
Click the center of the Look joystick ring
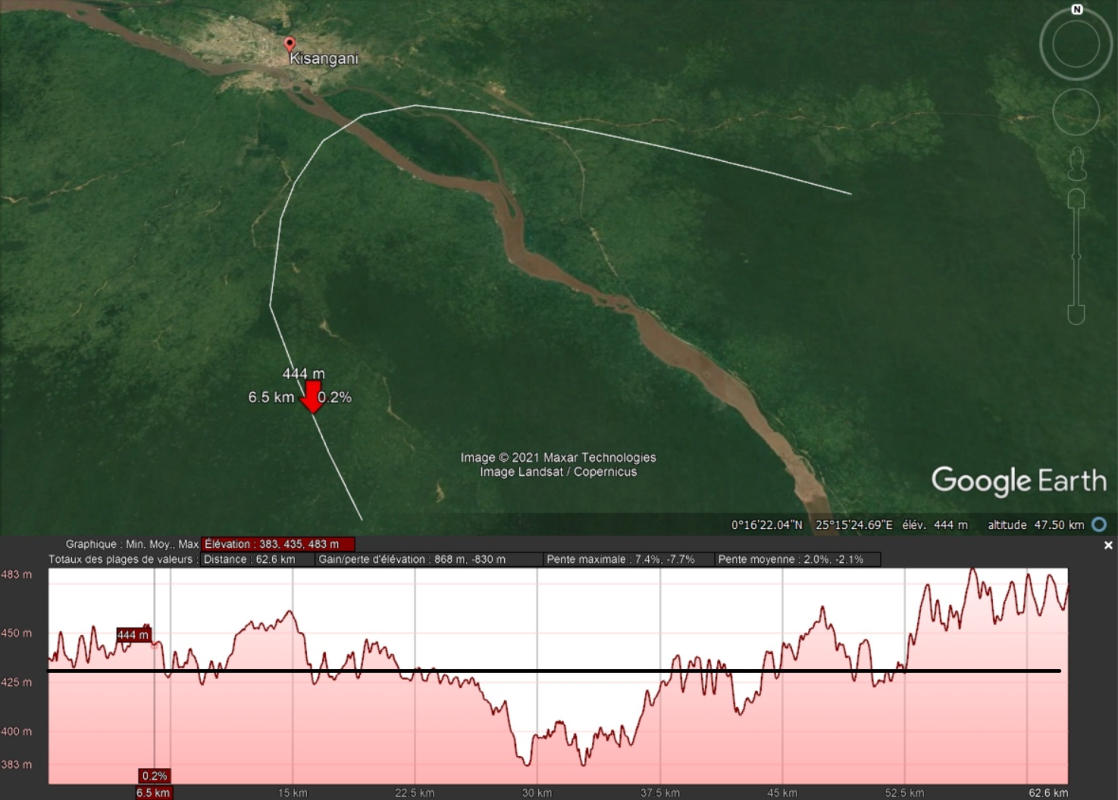[1076, 44]
